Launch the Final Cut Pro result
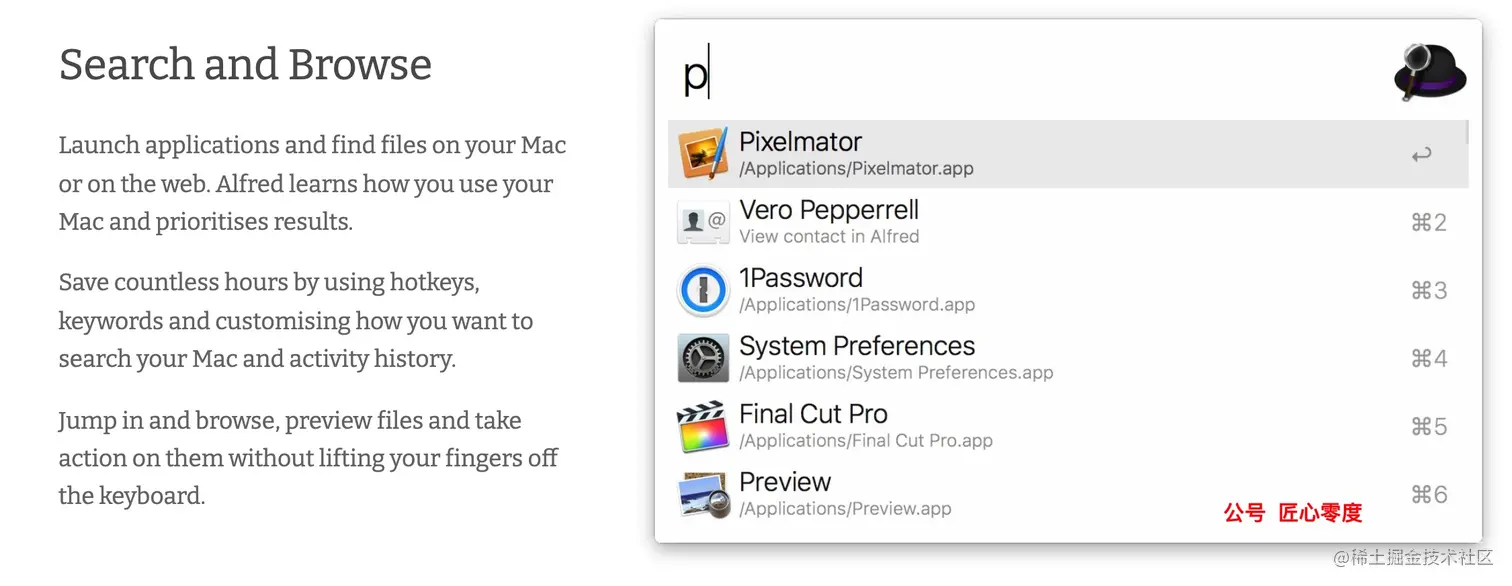The image size is (1512, 586). point(1068,426)
